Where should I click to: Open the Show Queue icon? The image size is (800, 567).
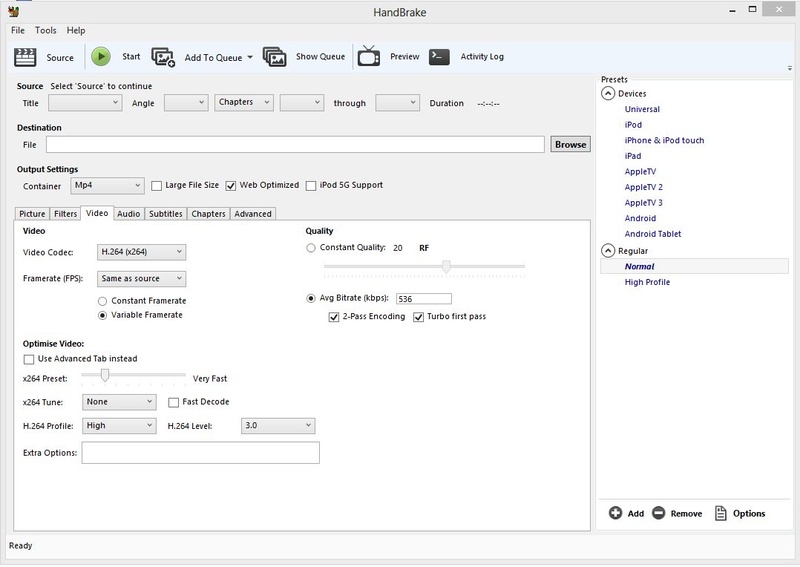tap(275, 57)
